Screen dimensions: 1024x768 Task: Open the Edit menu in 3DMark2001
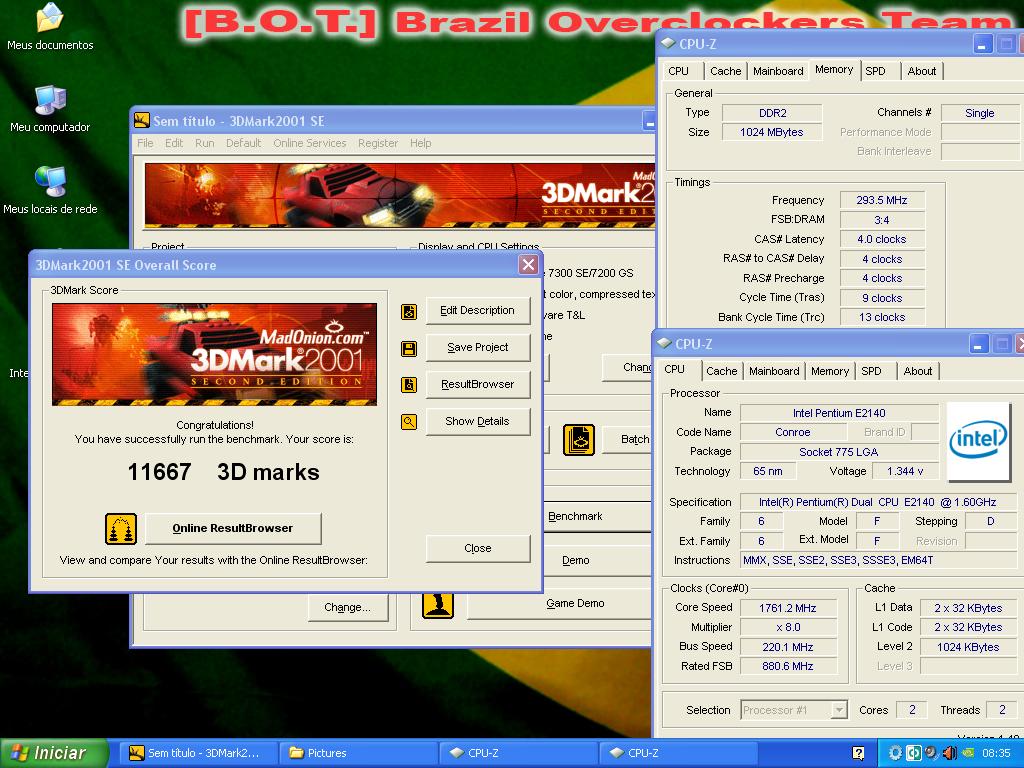click(x=174, y=143)
